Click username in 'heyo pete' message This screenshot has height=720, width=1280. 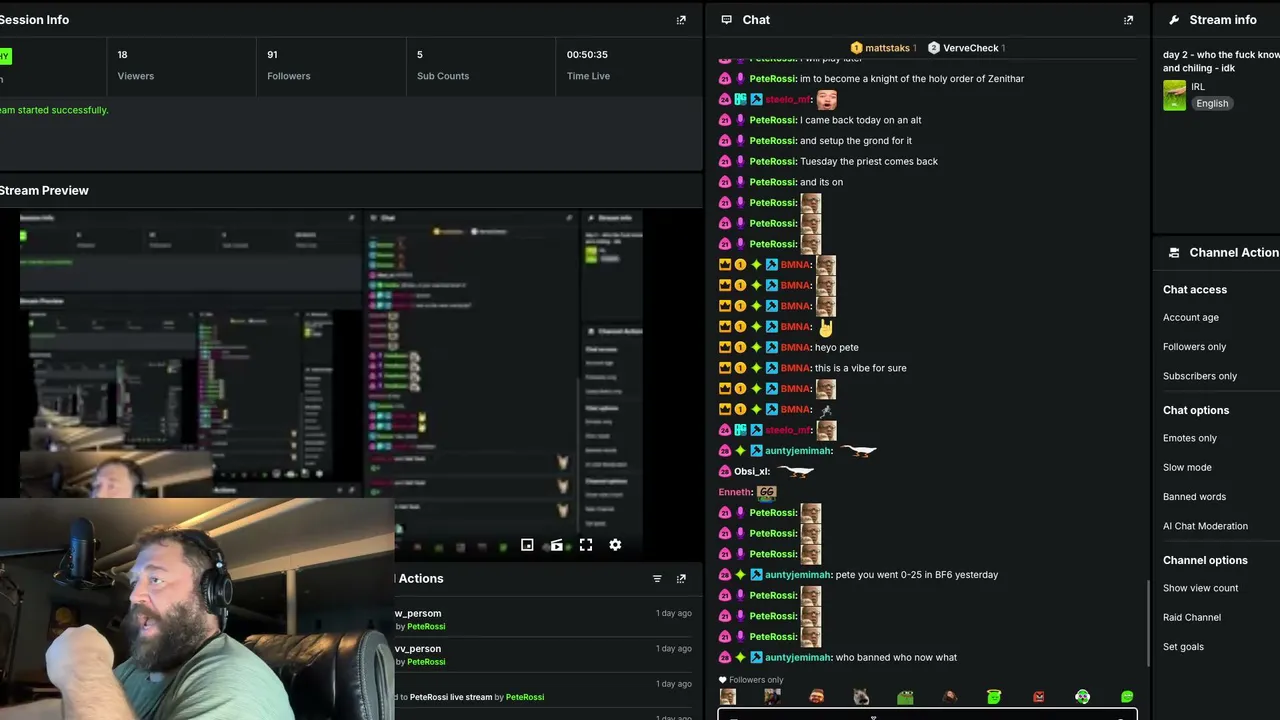click(795, 347)
